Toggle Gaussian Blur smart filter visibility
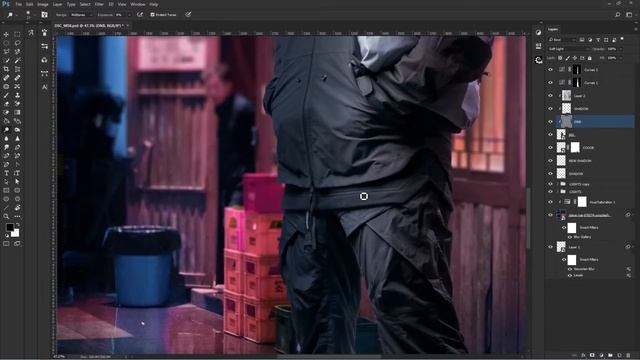The height and width of the screenshot is (360, 640). click(570, 269)
